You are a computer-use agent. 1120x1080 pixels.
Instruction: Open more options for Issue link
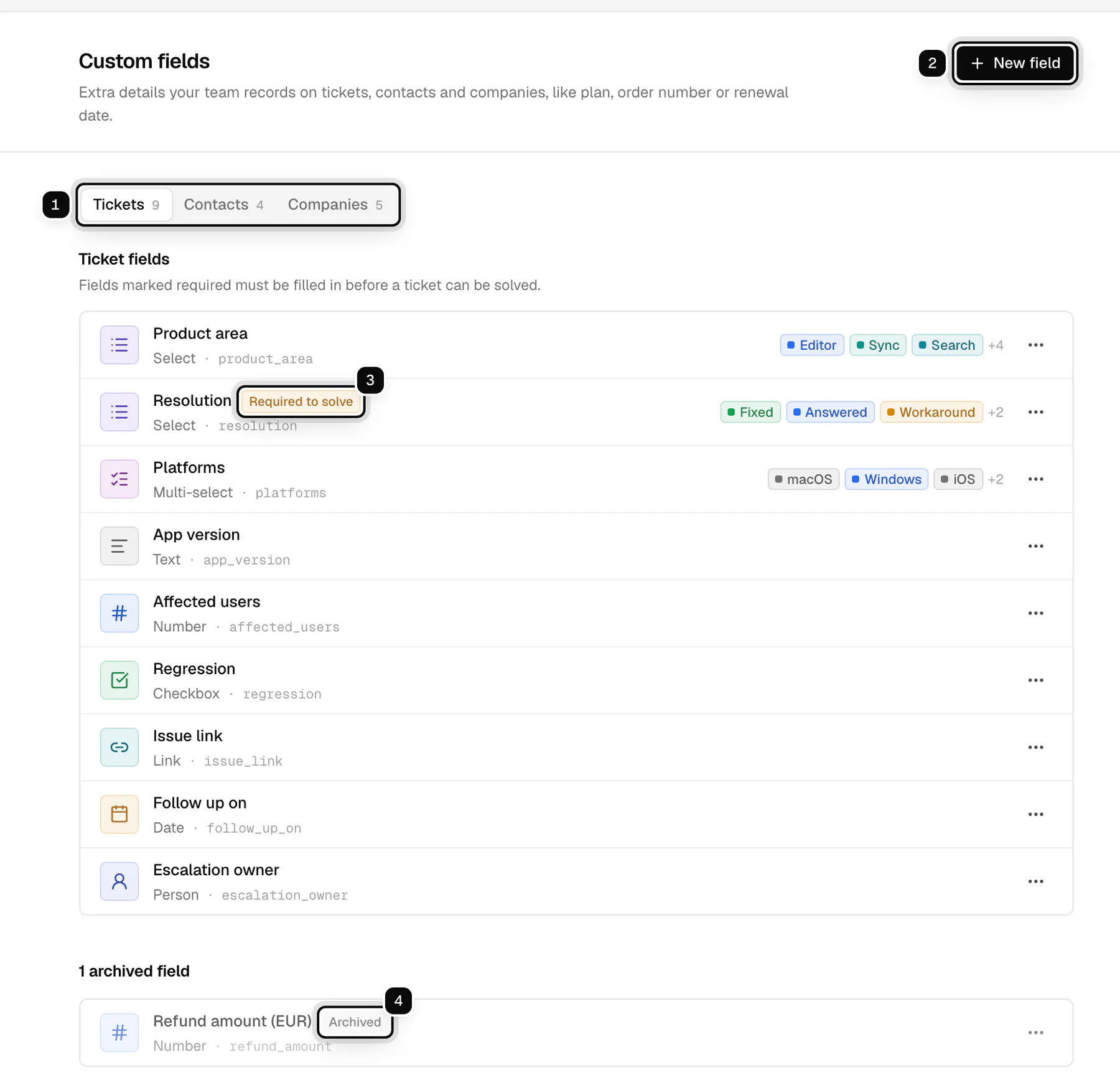(1036, 747)
